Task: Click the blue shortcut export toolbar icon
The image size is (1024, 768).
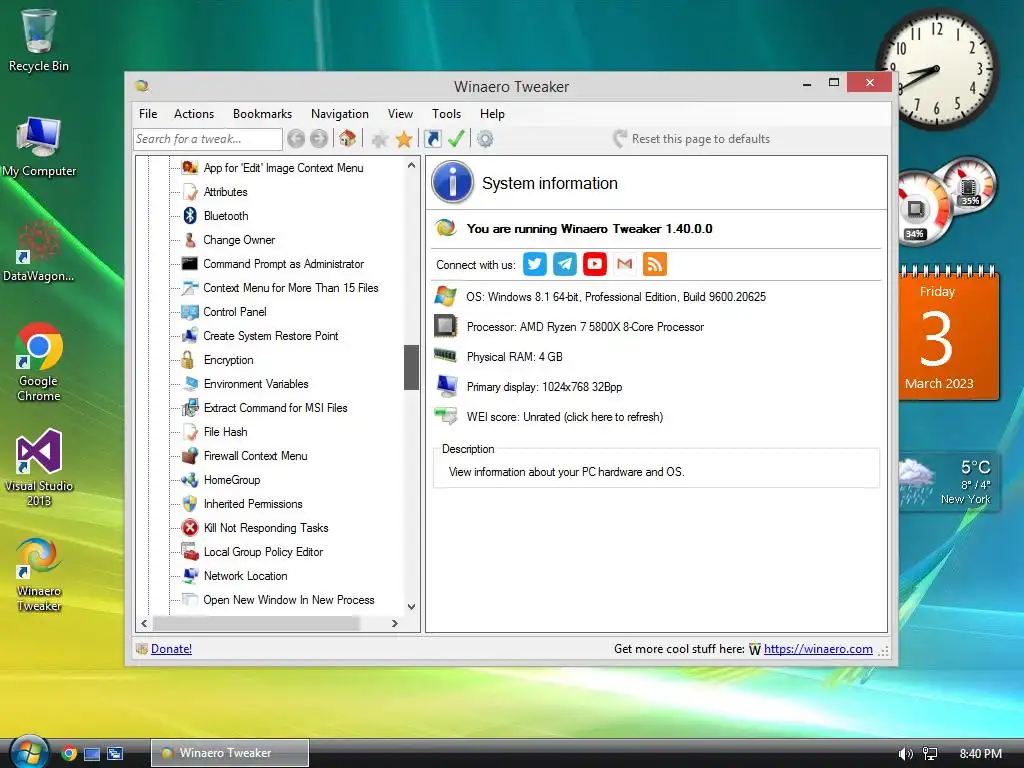Action: (432, 138)
